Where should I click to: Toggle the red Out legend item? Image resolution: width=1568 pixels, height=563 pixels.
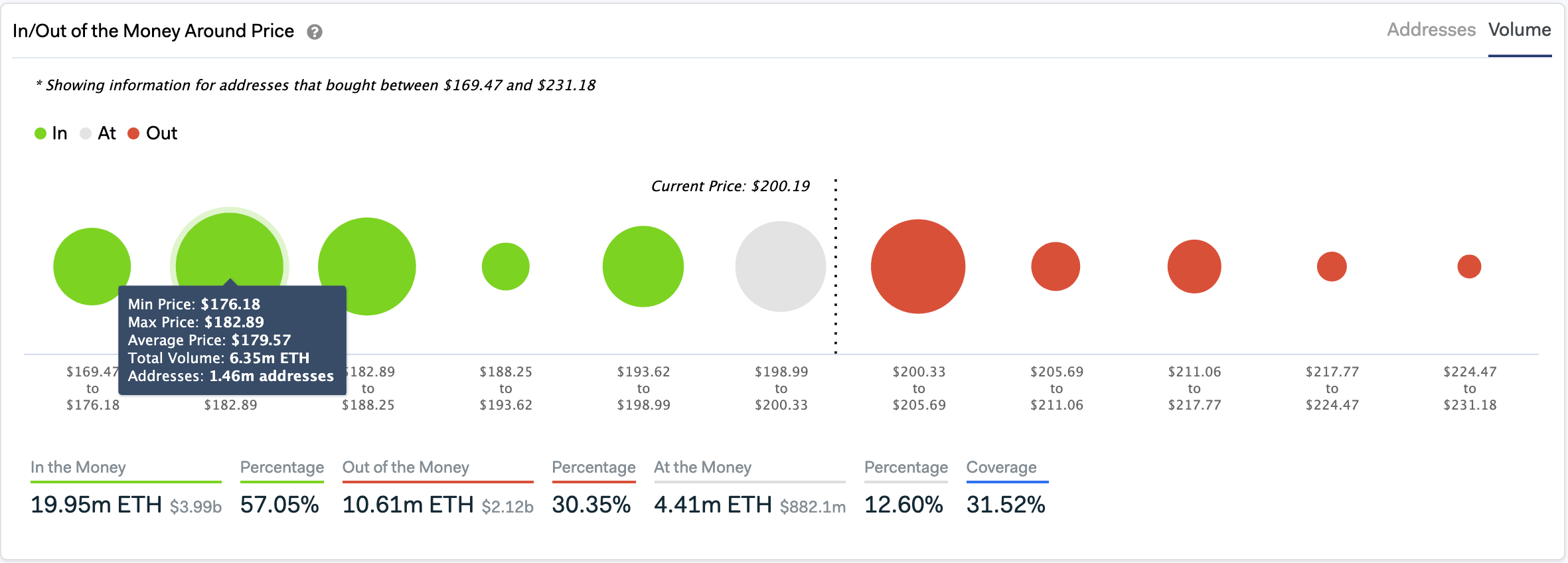click(x=153, y=133)
